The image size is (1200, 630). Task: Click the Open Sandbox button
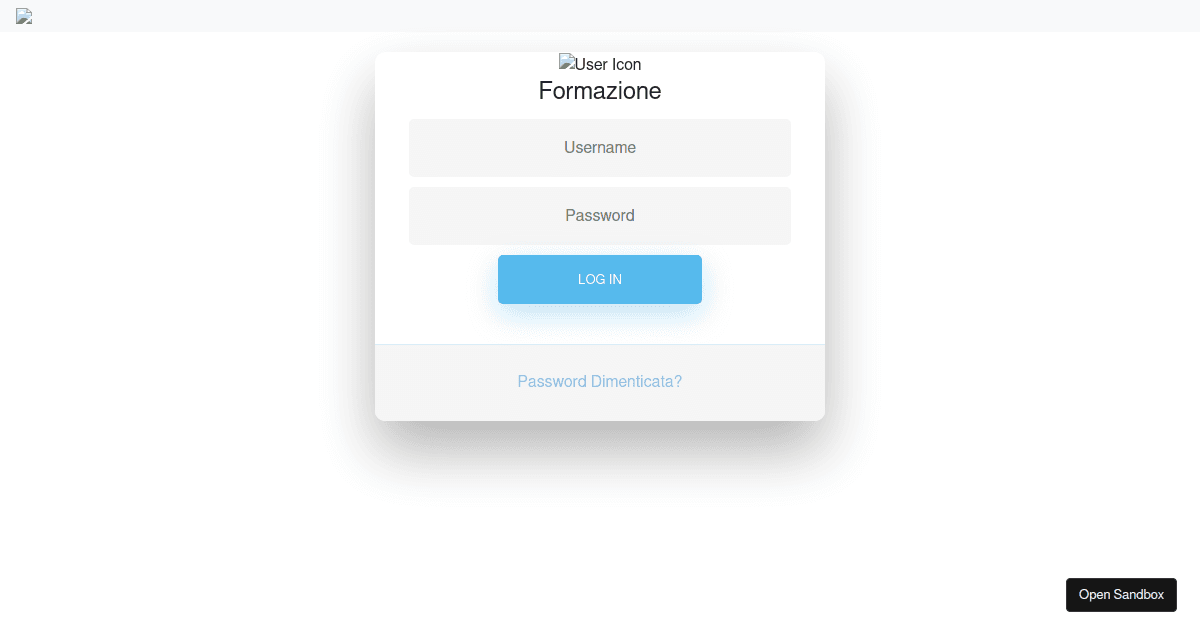[1121, 594]
